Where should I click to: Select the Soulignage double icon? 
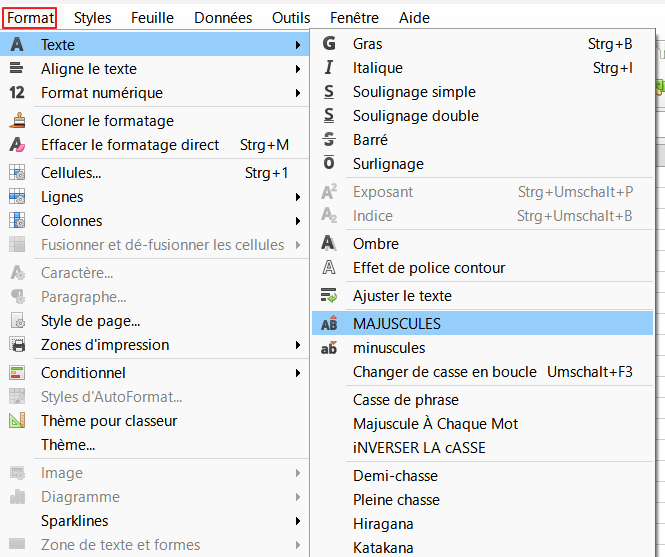point(329,116)
